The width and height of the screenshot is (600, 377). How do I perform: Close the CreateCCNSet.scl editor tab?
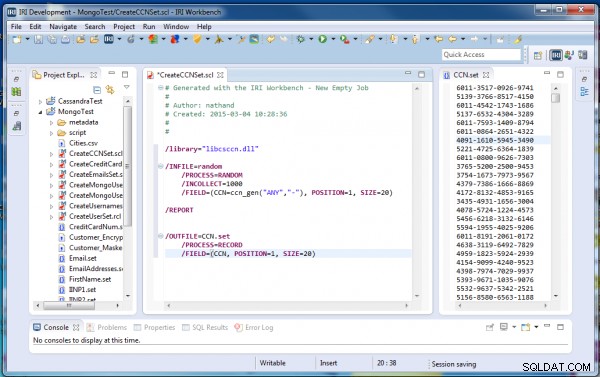click(x=220, y=75)
